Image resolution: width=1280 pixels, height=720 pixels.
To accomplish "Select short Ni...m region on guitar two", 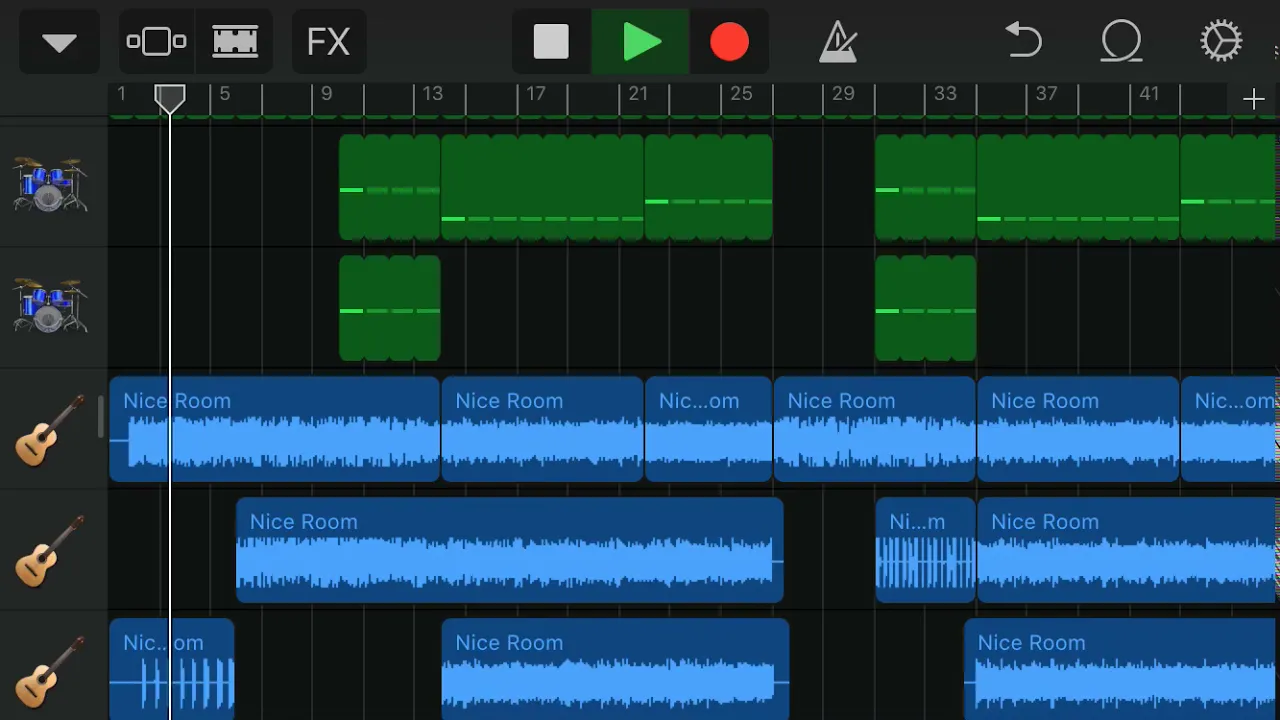I will (x=925, y=550).
